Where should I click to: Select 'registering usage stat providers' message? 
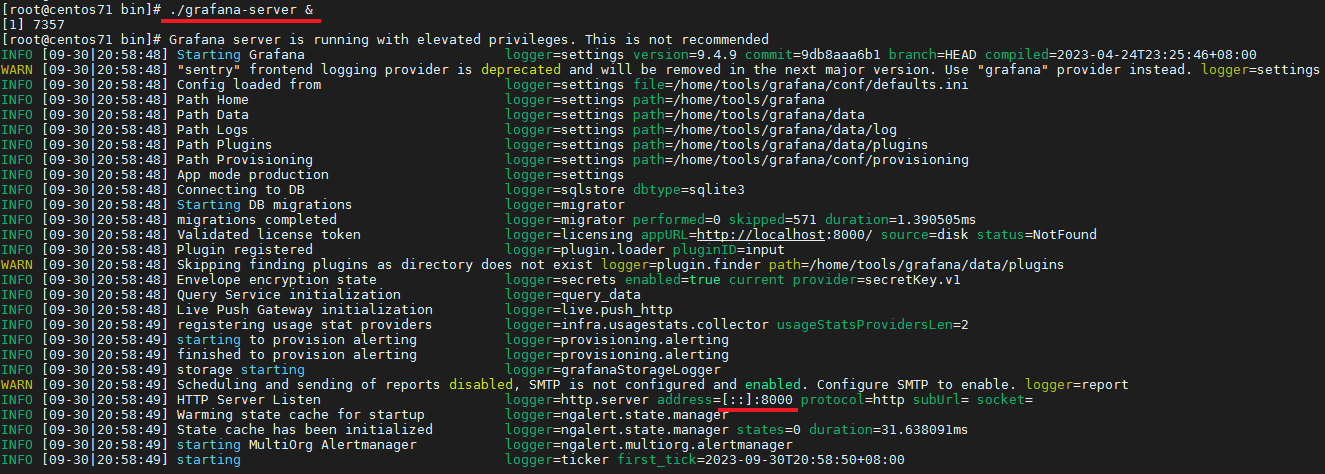[304, 325]
